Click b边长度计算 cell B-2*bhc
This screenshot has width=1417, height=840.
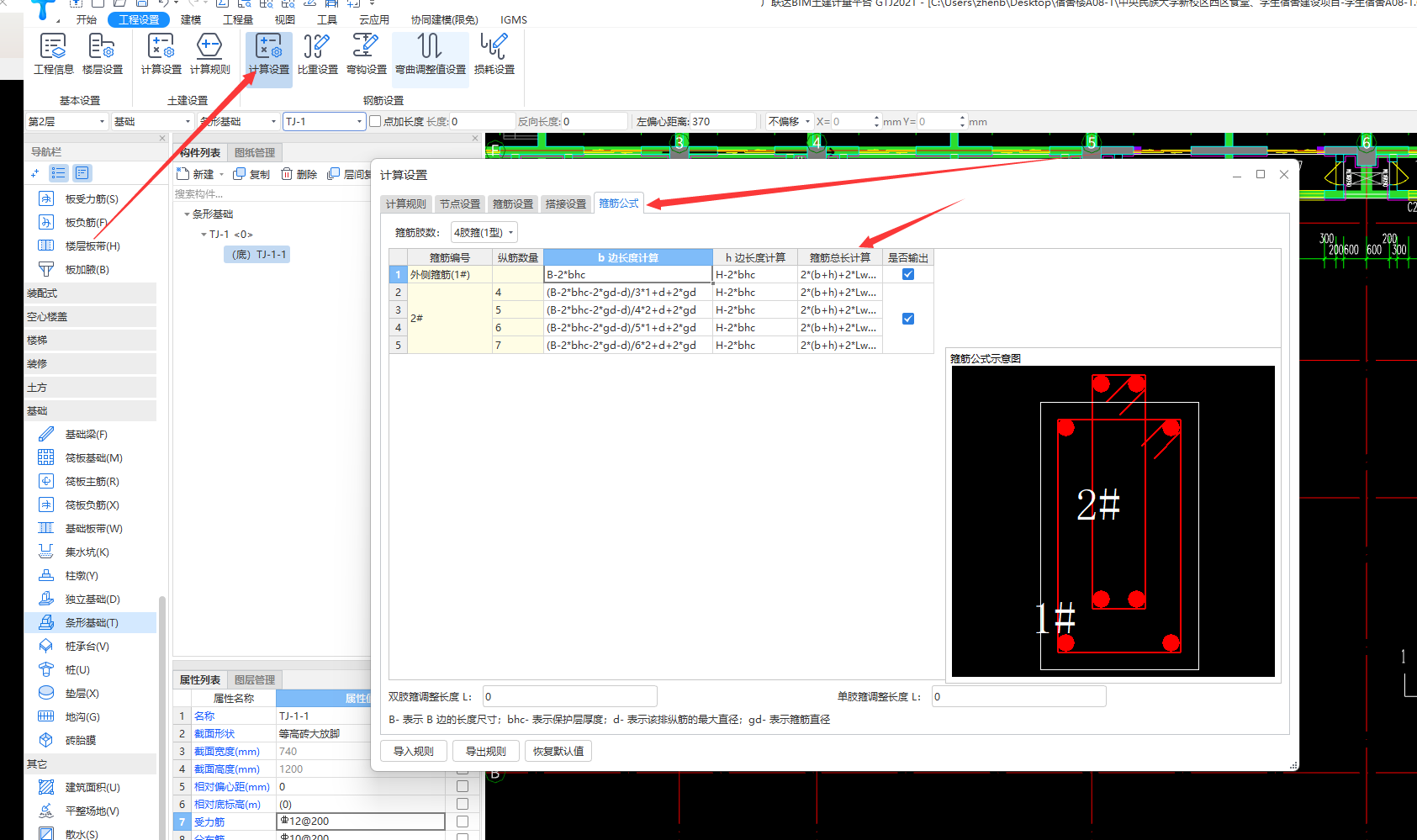tap(628, 274)
